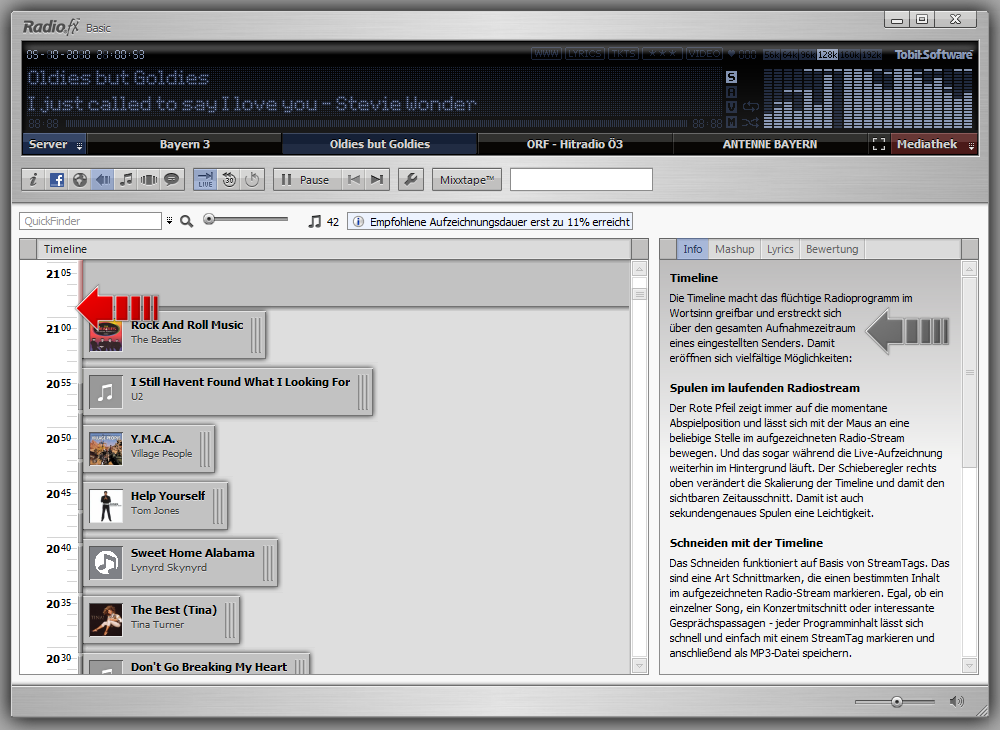This screenshot has width=1000, height=730.
Task: Open the QuickFinder dropdown arrow
Action: click(x=169, y=221)
